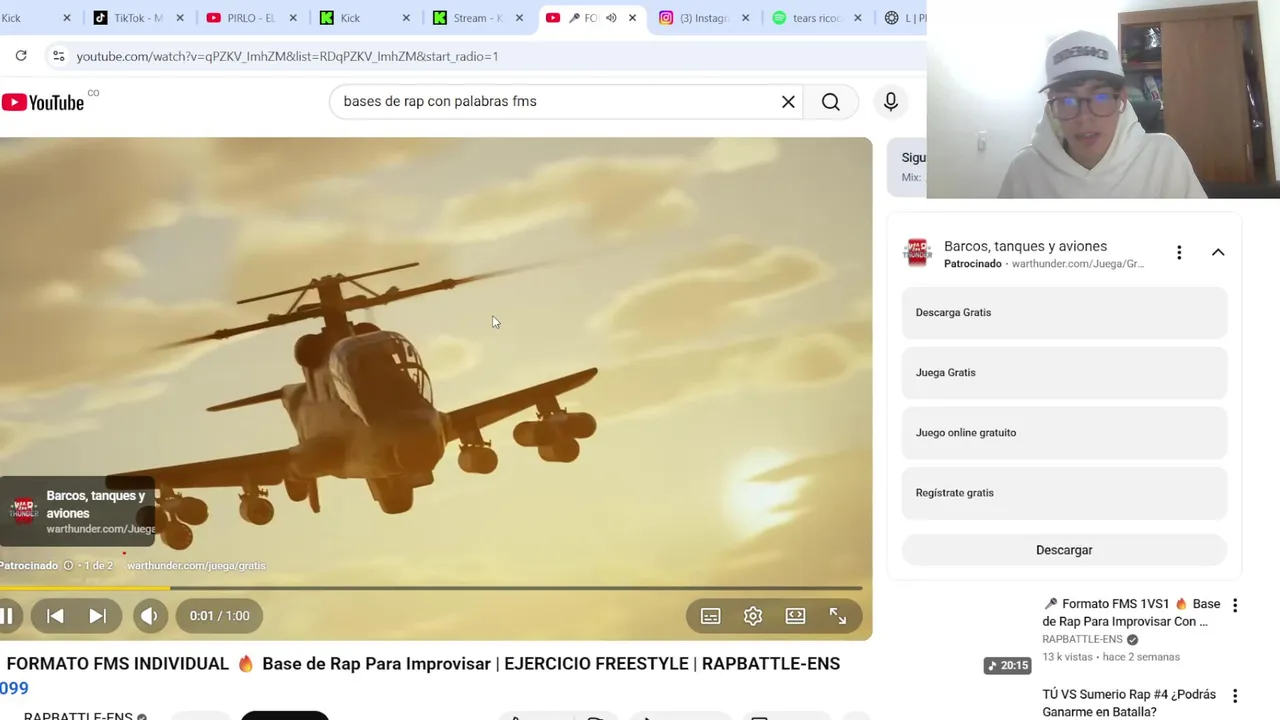Reload the page with the refresh icon

pyautogui.click(x=21, y=56)
